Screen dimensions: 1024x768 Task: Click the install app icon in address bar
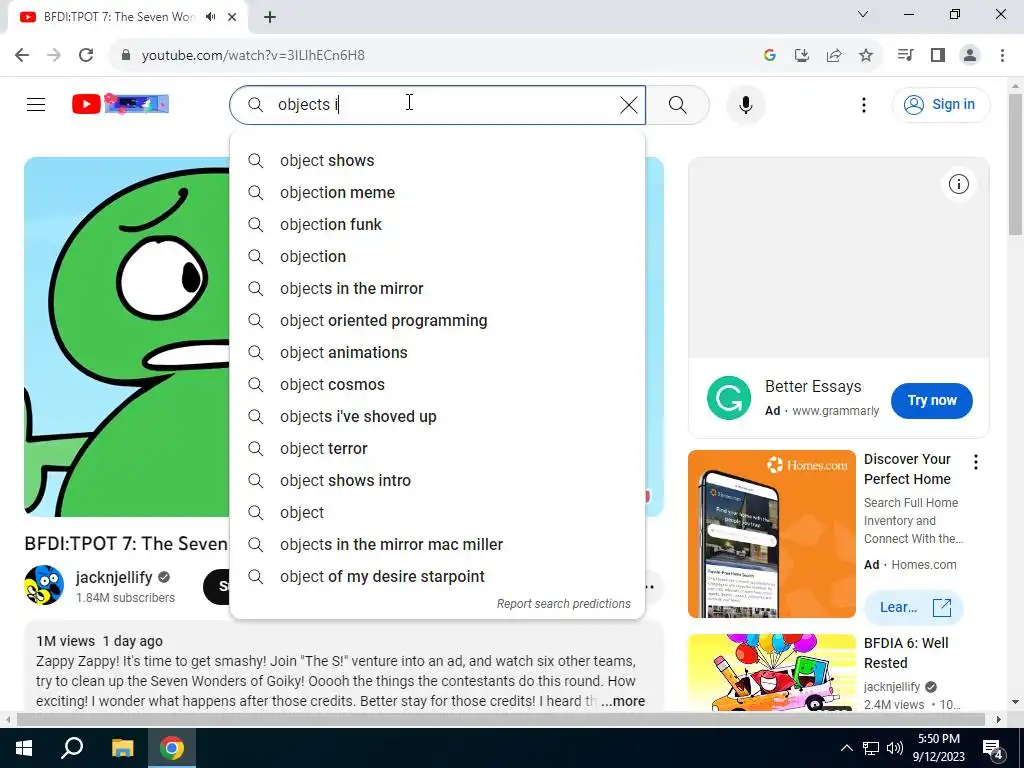[801, 56]
